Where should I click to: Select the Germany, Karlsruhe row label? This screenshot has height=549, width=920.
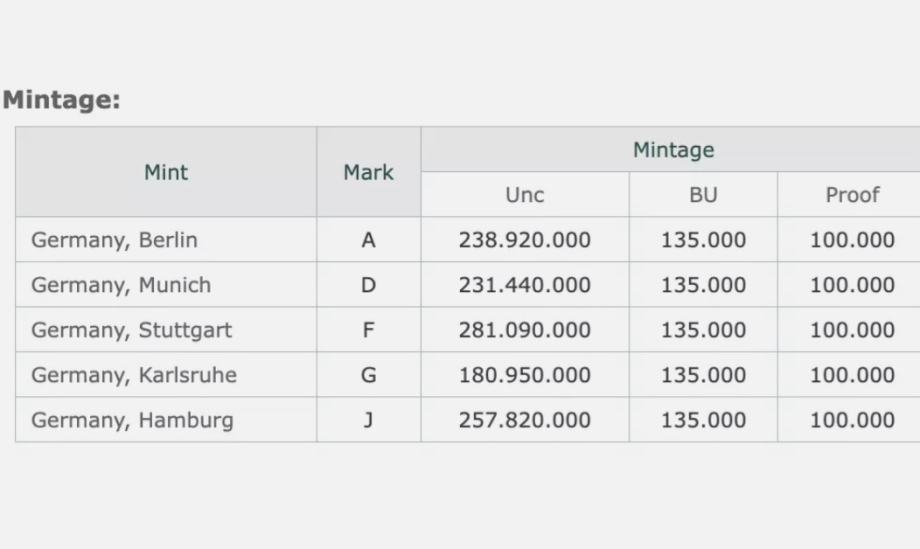(x=134, y=375)
